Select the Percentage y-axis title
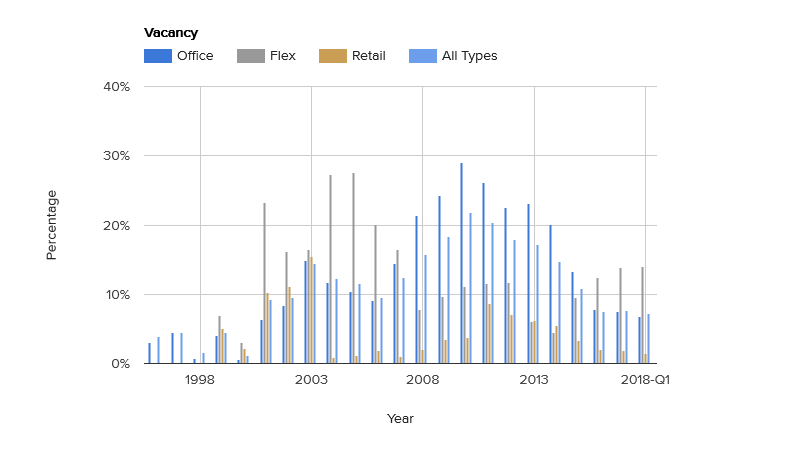 pyautogui.click(x=51, y=225)
